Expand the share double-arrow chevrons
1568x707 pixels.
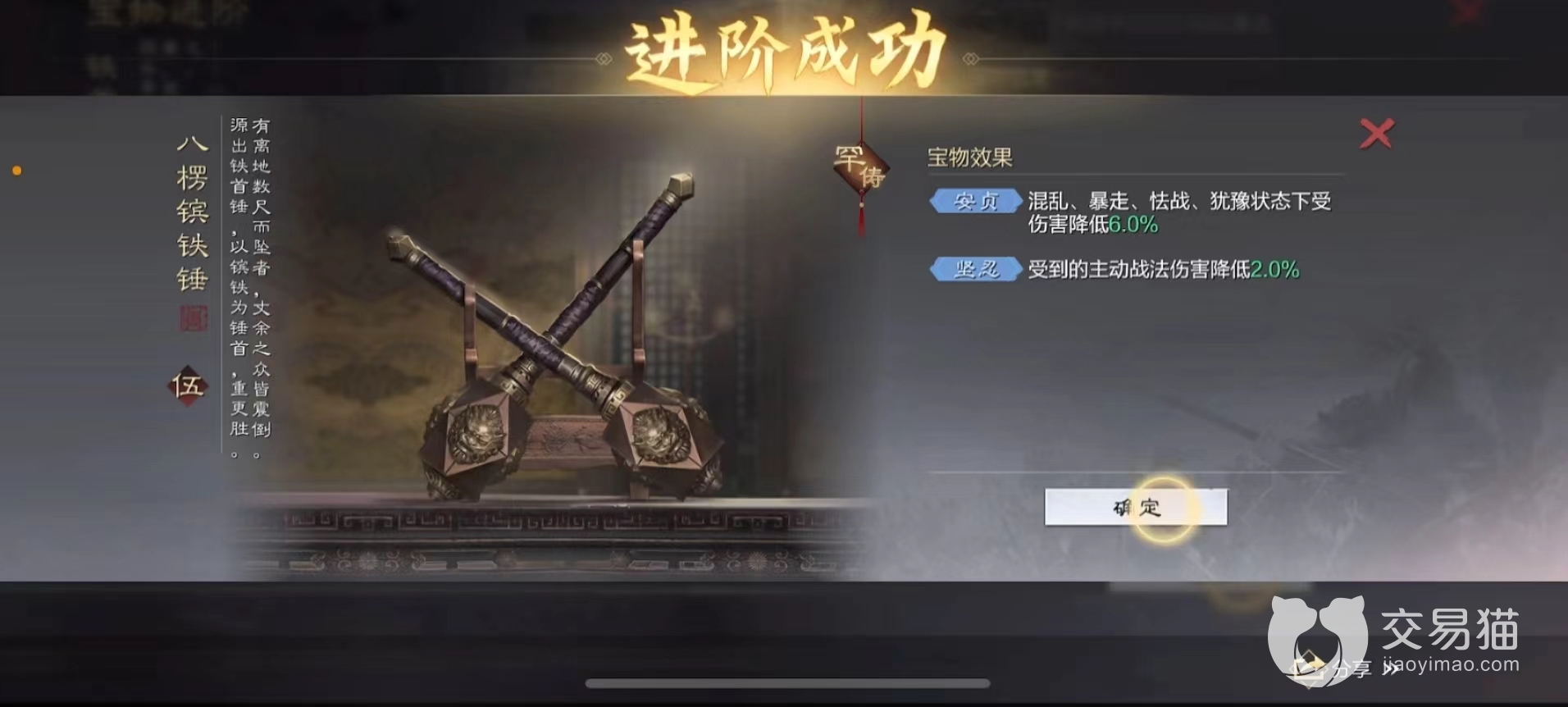[x=1390, y=669]
